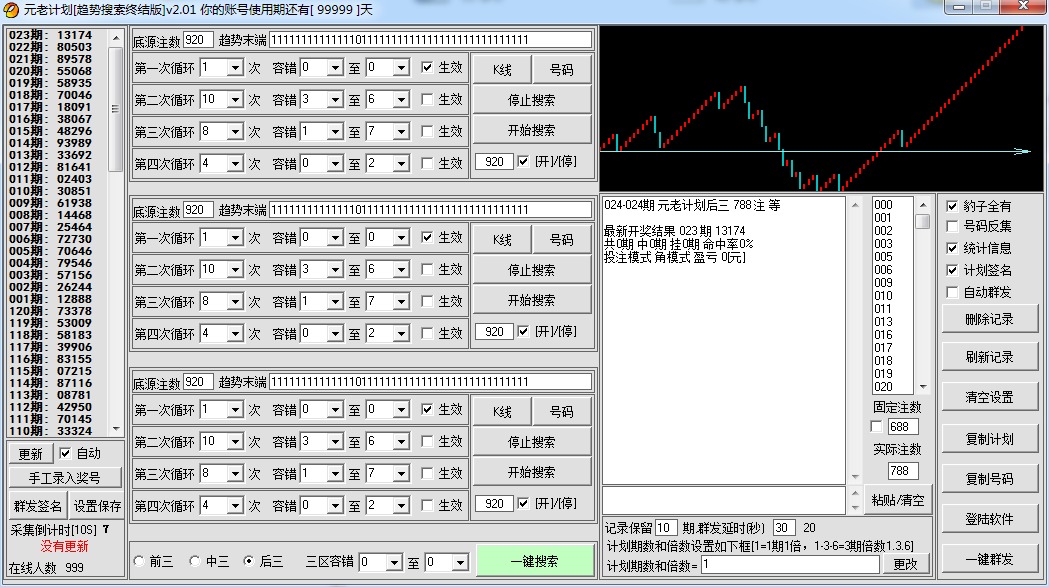Image resolution: width=1049 pixels, height=587 pixels.
Task: Click the 手工录入奖号 button
Action: coord(64,479)
